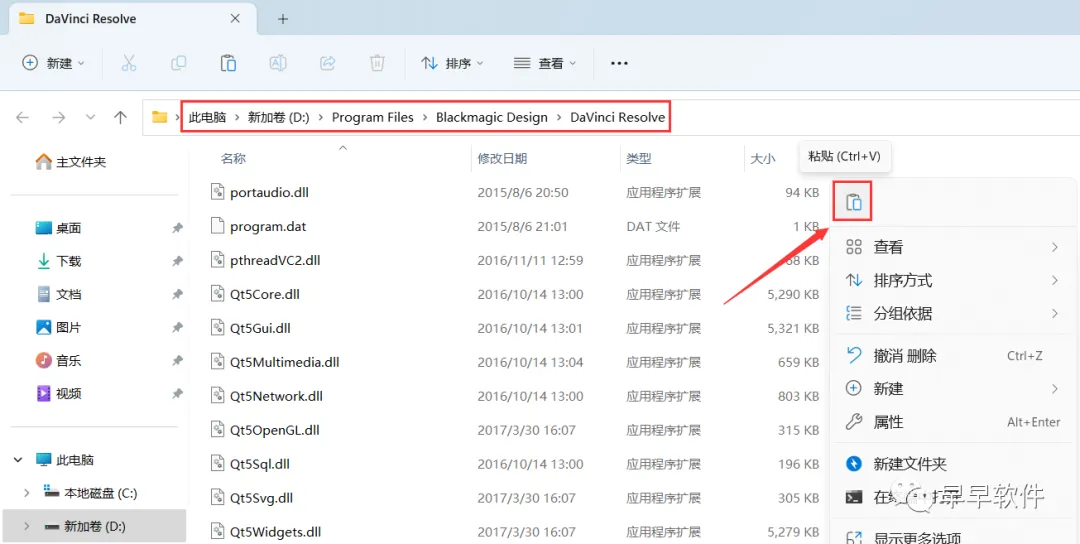The width and height of the screenshot is (1080, 544).
Task: Choose 撤消 删除 in context menu
Action: click(953, 356)
